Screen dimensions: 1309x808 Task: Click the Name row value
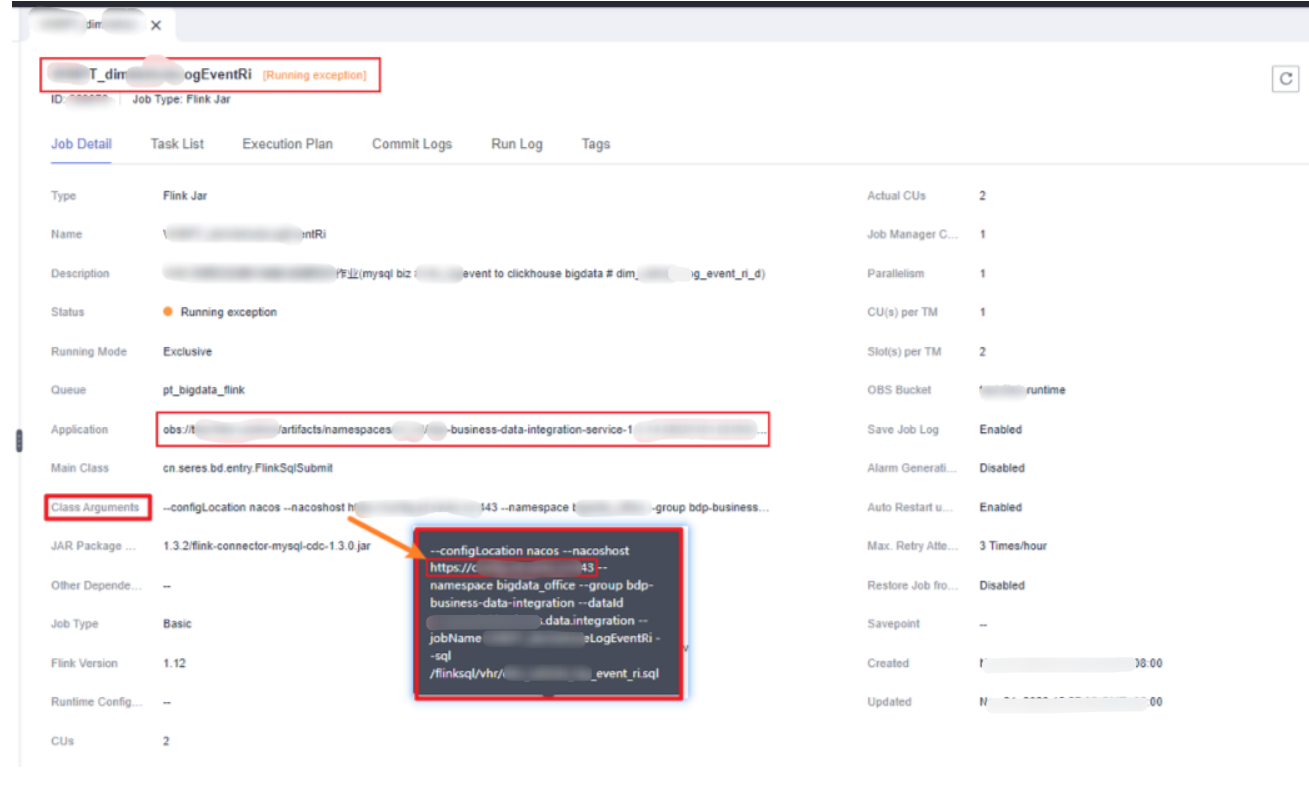[x=244, y=234]
